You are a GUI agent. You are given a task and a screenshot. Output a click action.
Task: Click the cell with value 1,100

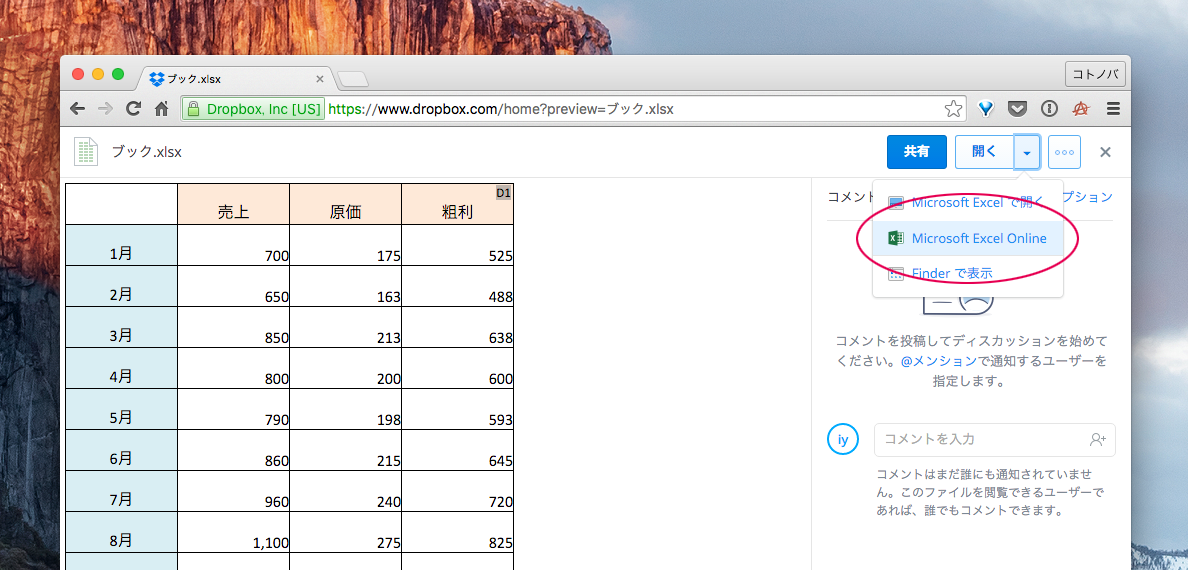[x=233, y=531]
